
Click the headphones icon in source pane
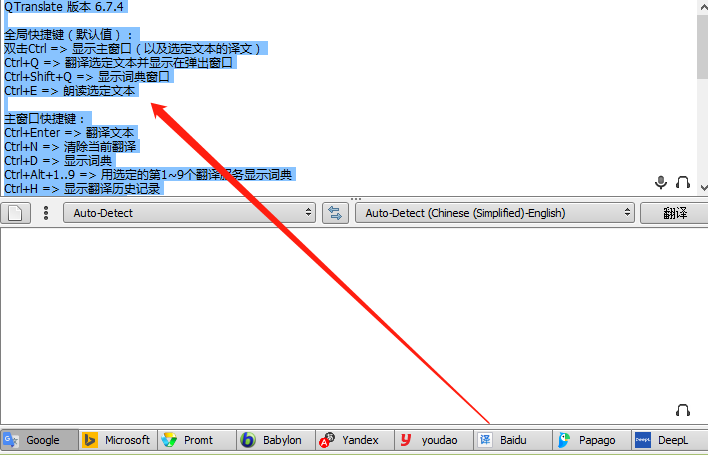(683, 182)
